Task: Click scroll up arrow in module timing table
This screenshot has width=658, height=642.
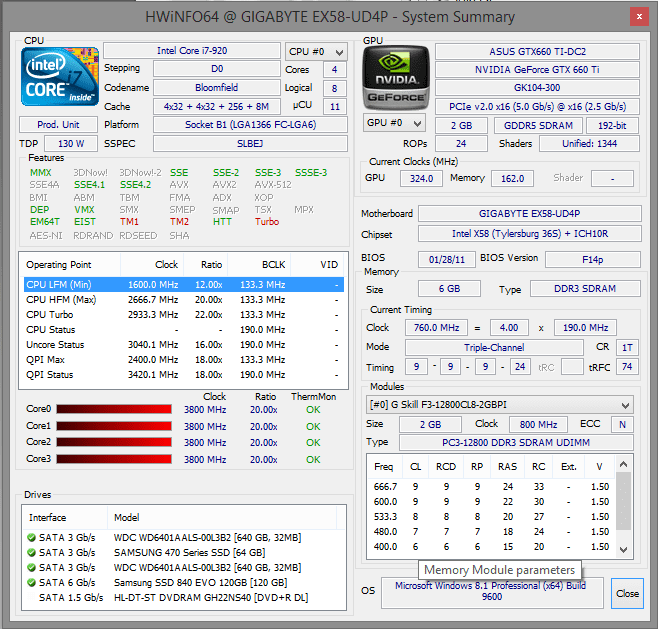Action: (x=624, y=464)
